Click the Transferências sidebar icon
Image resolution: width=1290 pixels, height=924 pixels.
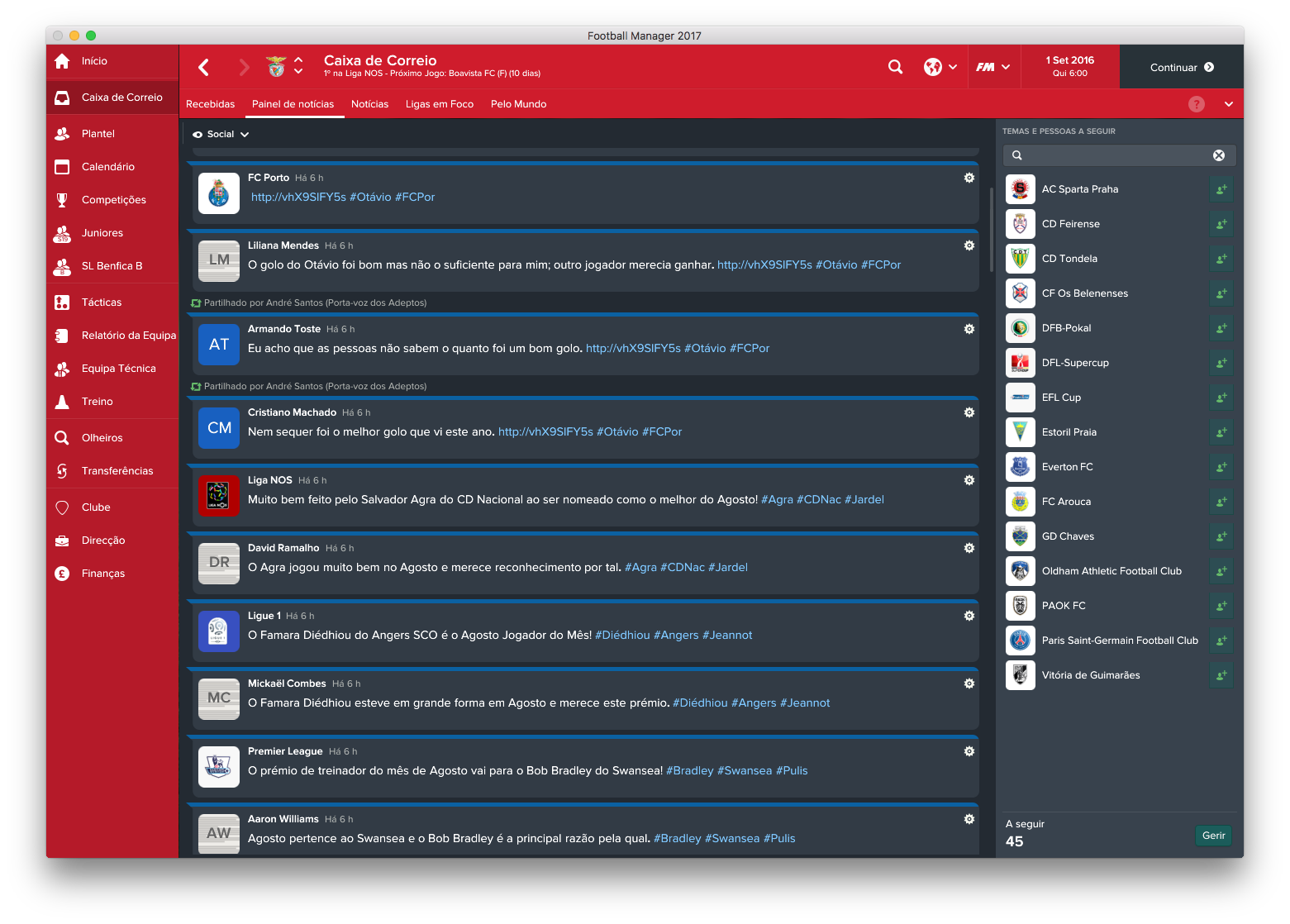[x=62, y=471]
